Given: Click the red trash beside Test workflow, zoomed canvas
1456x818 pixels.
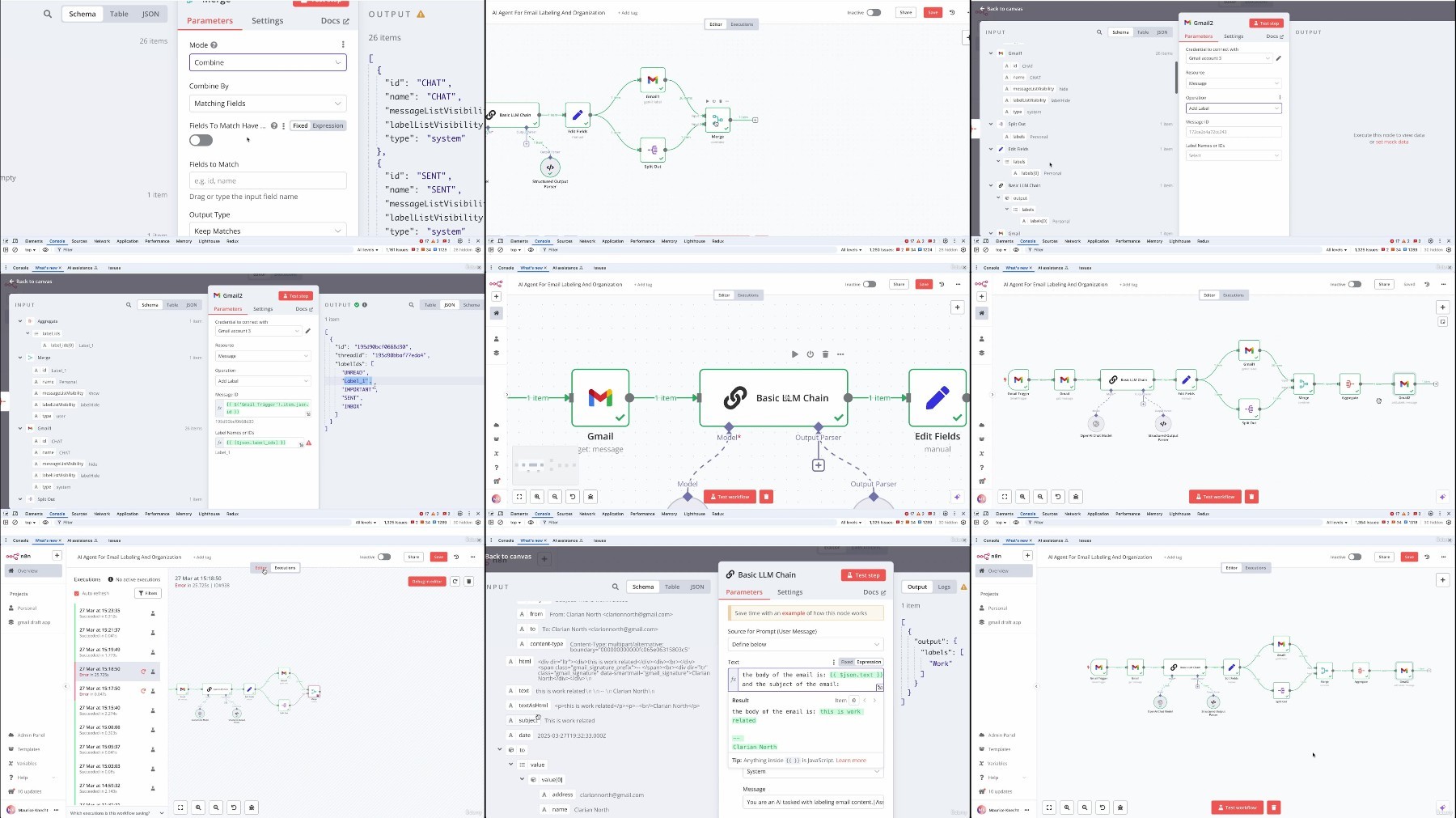Looking at the screenshot, I should tap(767, 497).
